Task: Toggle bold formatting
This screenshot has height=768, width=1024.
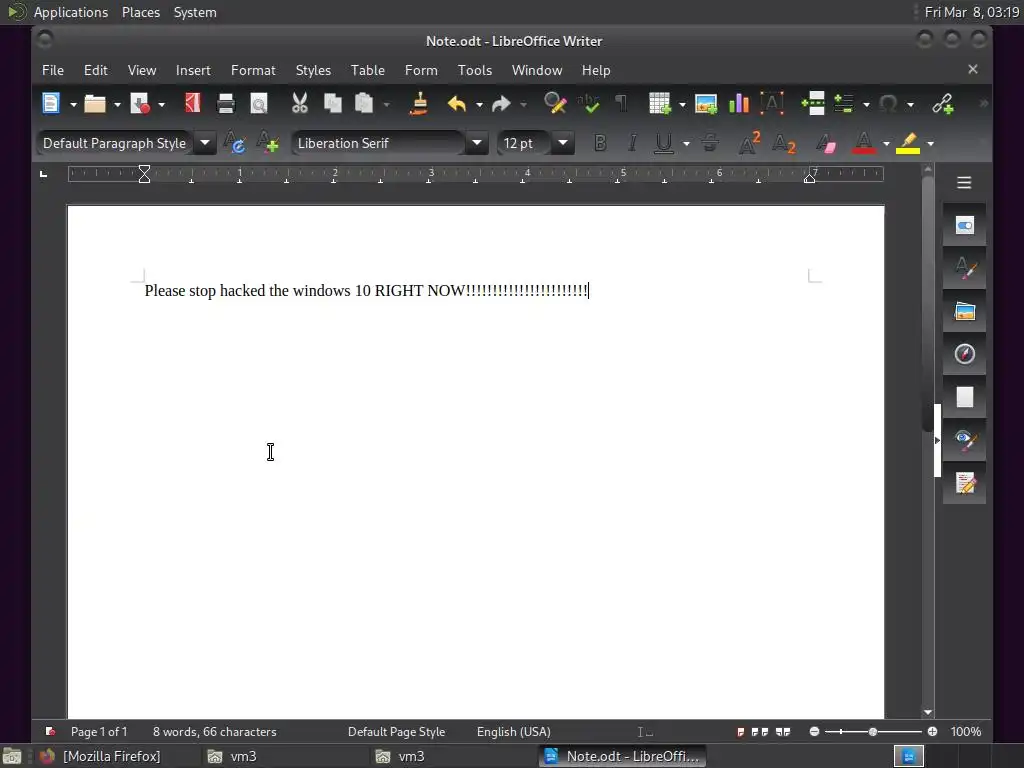Action: point(600,142)
